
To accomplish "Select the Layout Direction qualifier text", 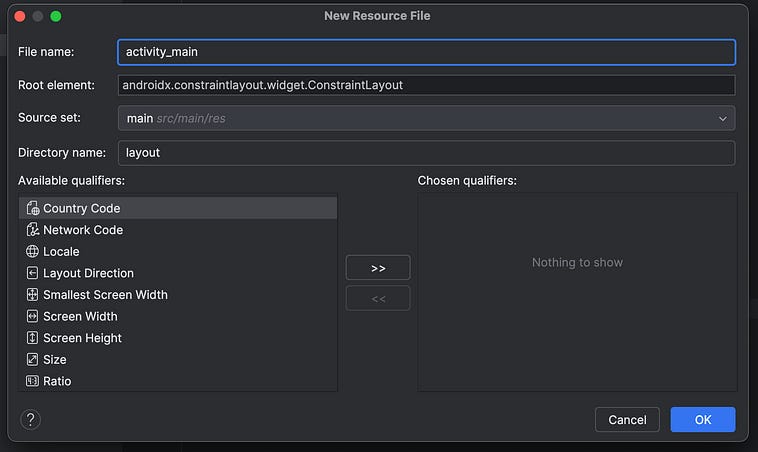I will click(88, 273).
